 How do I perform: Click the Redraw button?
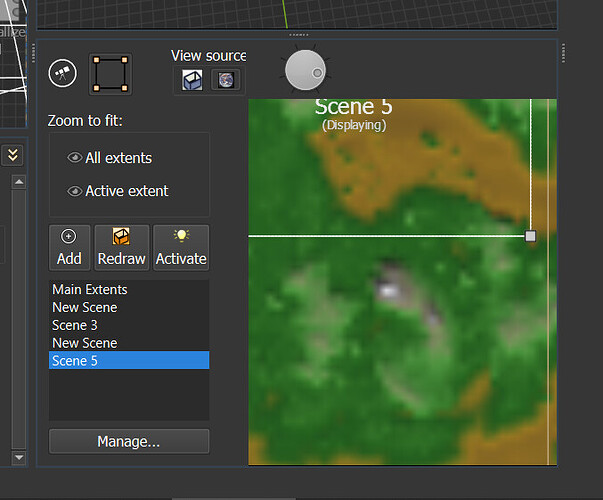(122, 248)
